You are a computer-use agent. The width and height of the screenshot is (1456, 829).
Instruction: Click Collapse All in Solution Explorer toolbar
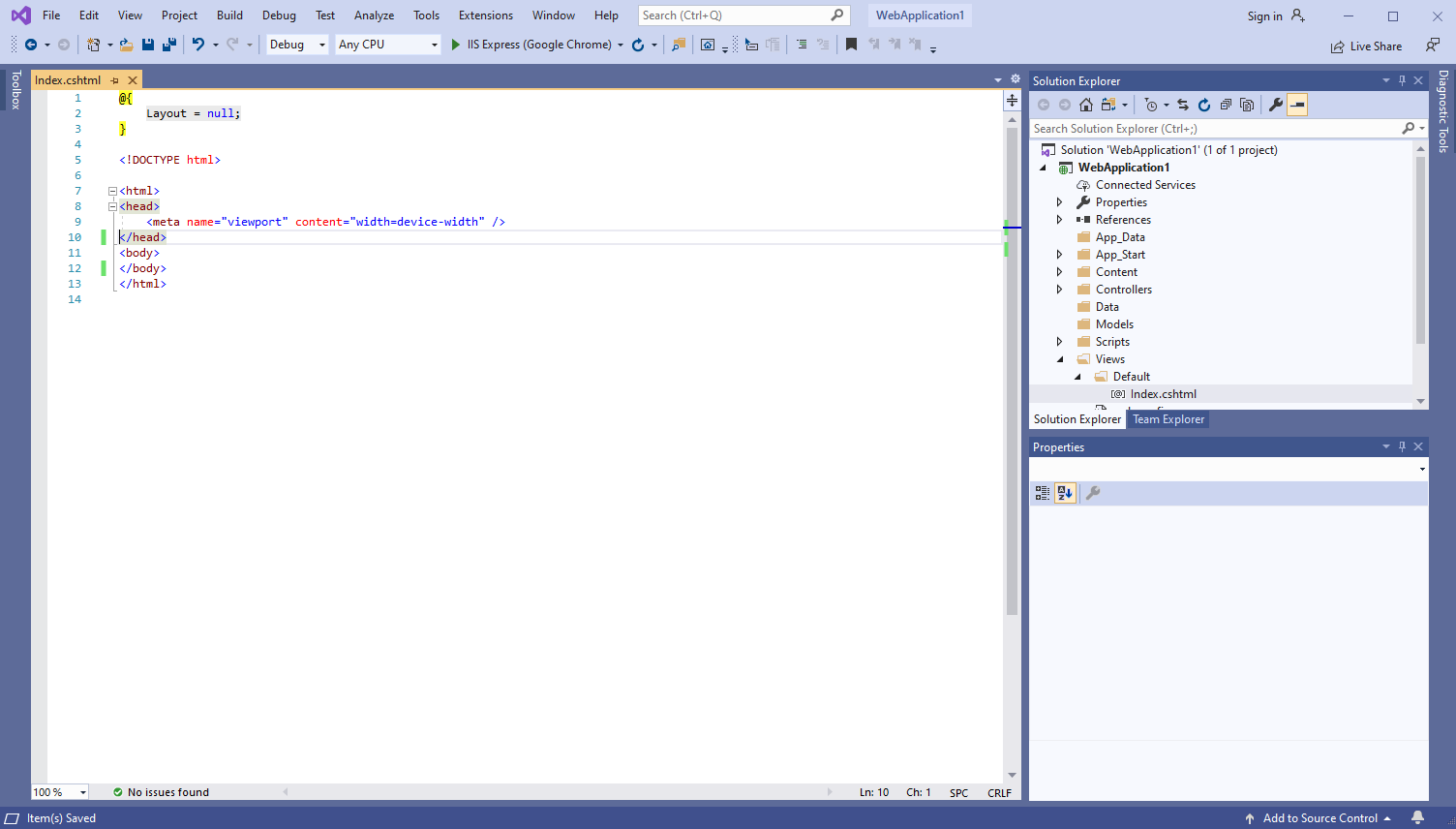pyautogui.click(x=1226, y=105)
